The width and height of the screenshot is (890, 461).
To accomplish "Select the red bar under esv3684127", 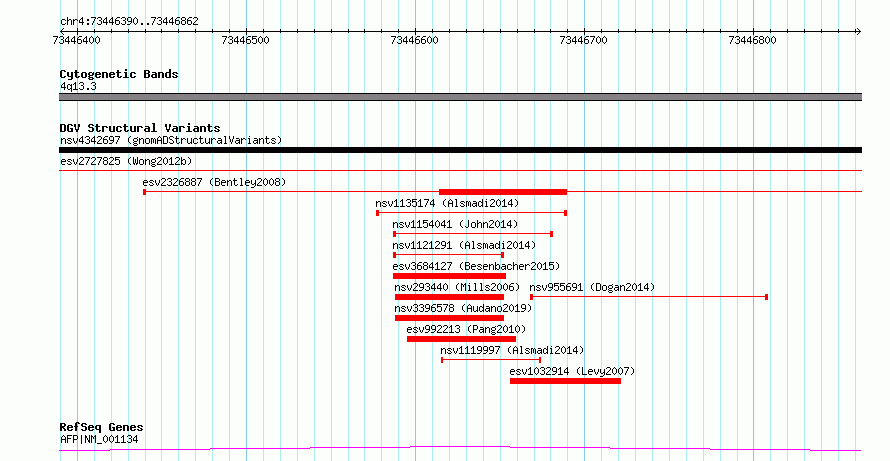I will tap(449, 276).
